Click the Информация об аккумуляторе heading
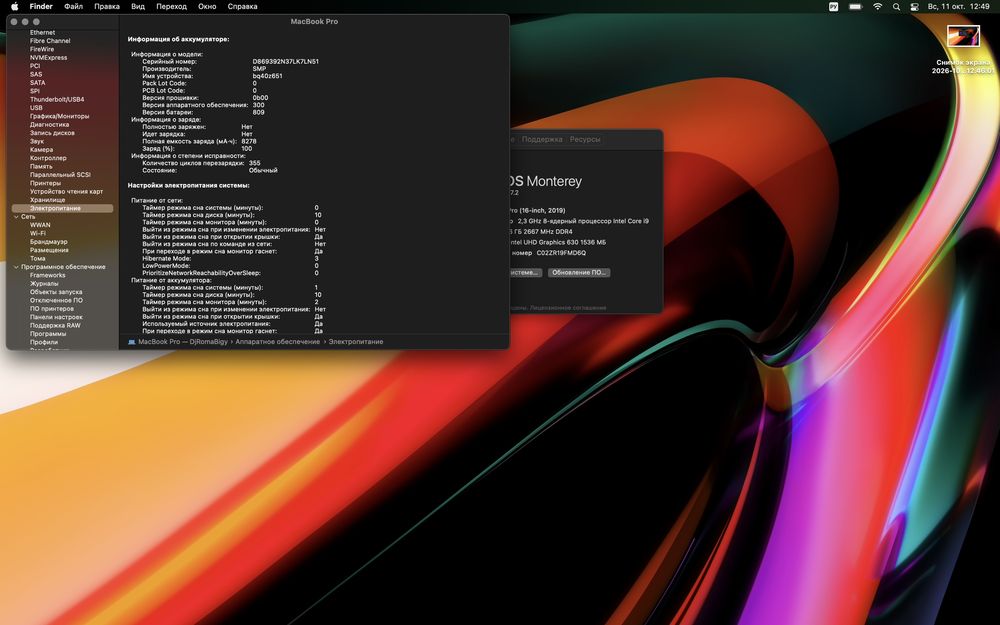 [x=179, y=40]
